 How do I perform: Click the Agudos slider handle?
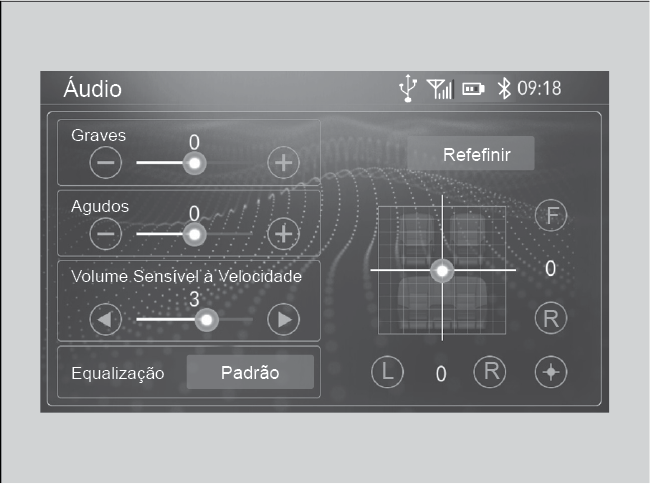pyautogui.click(x=194, y=234)
